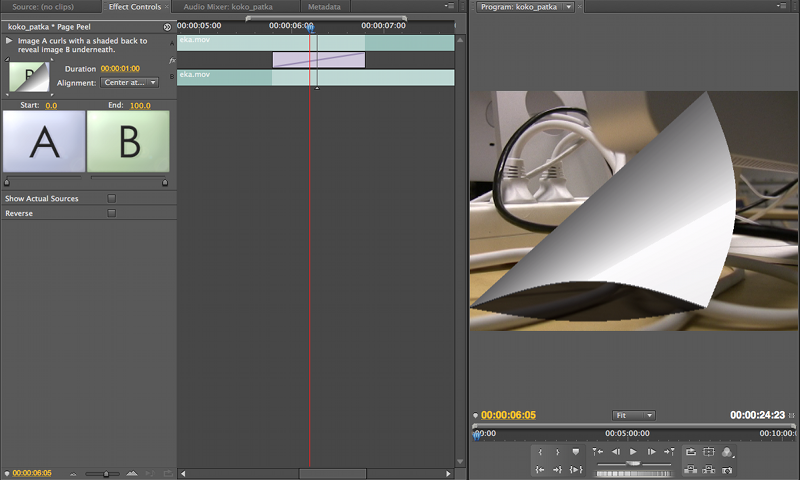Click the left arrow of horizontal scrollbar
Screen dimensions: 800x480
pos(183,474)
